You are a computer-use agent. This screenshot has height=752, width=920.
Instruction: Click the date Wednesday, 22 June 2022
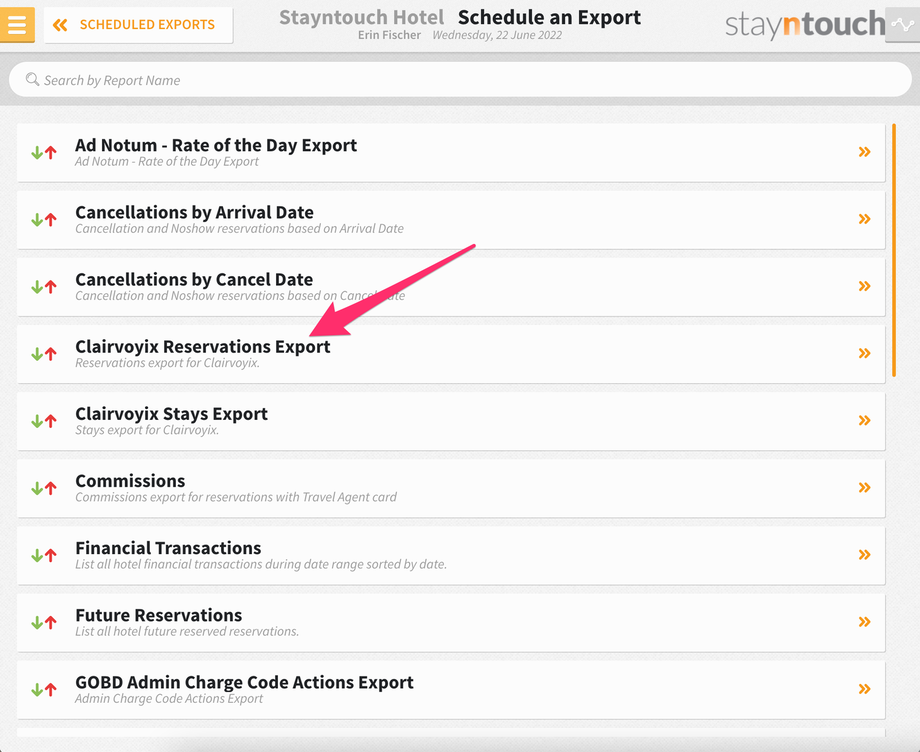point(498,35)
